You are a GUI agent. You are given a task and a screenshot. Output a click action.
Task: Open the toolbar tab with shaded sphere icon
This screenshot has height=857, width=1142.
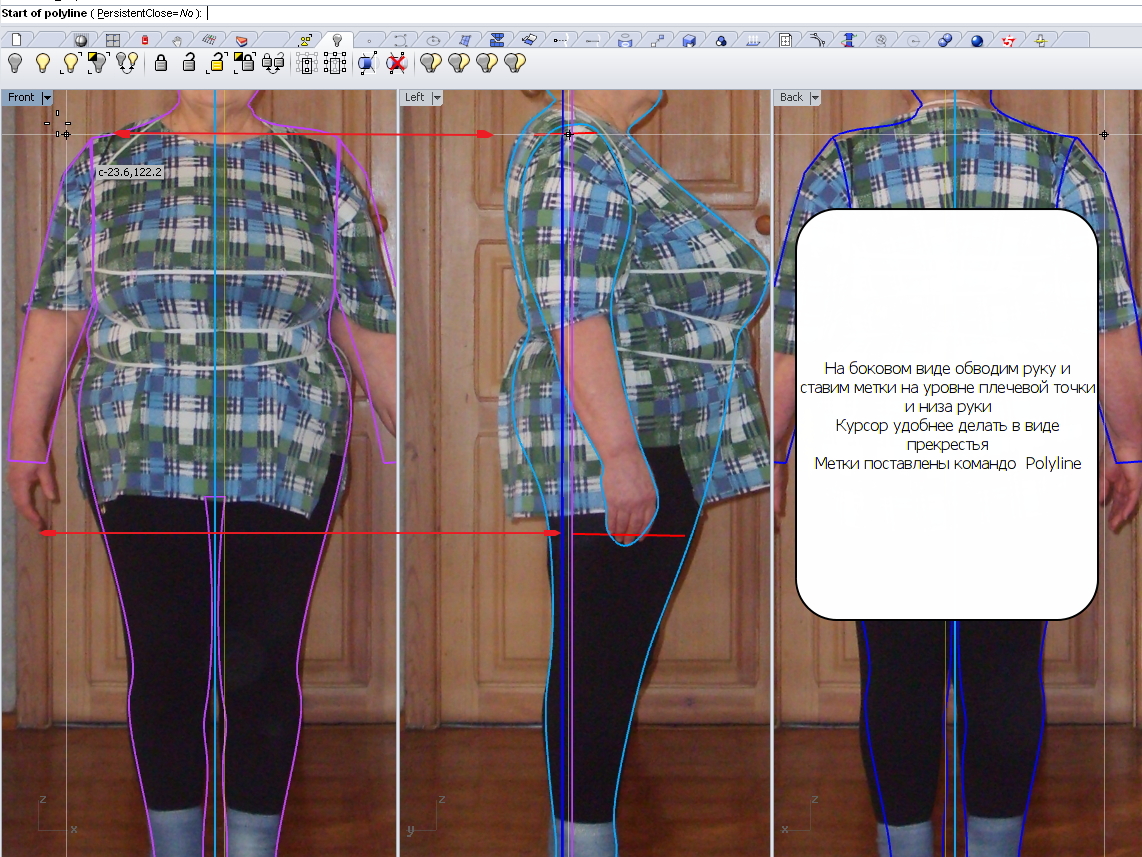(x=80, y=40)
